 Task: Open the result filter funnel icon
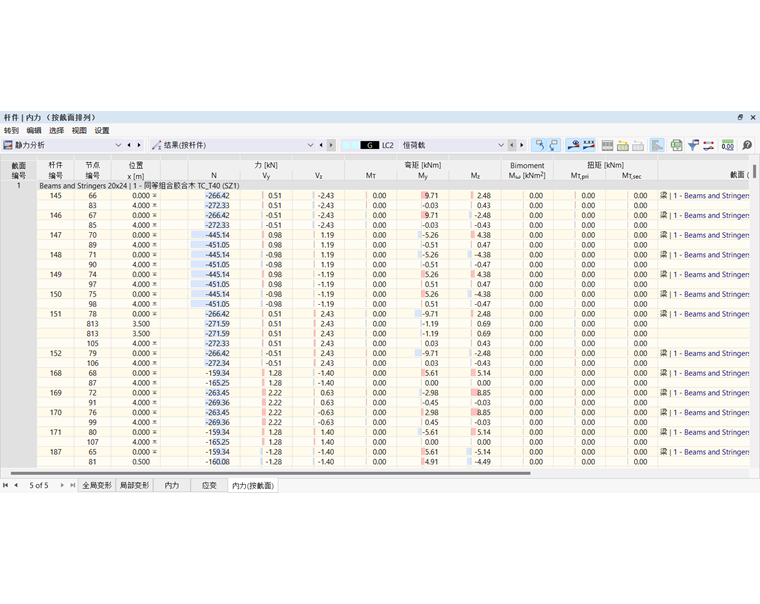point(693,145)
